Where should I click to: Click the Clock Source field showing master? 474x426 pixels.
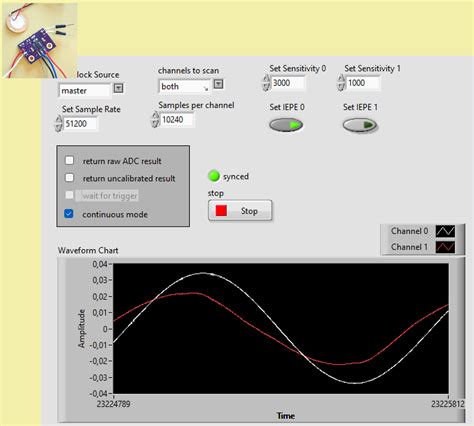click(x=85, y=90)
